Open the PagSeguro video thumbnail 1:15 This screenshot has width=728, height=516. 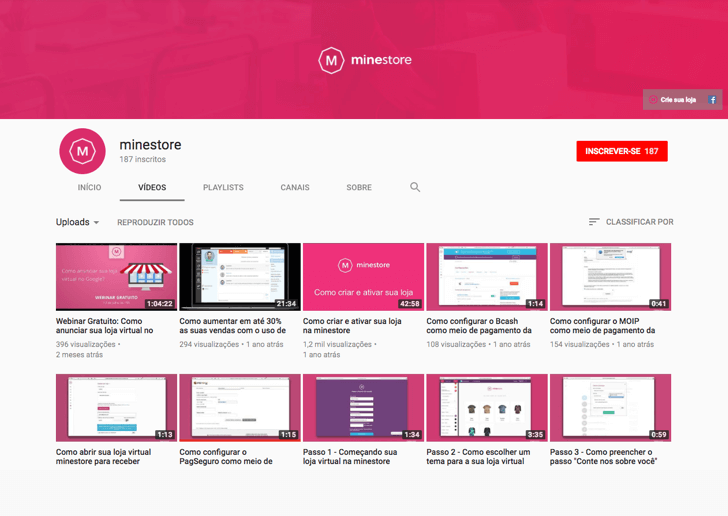240,408
